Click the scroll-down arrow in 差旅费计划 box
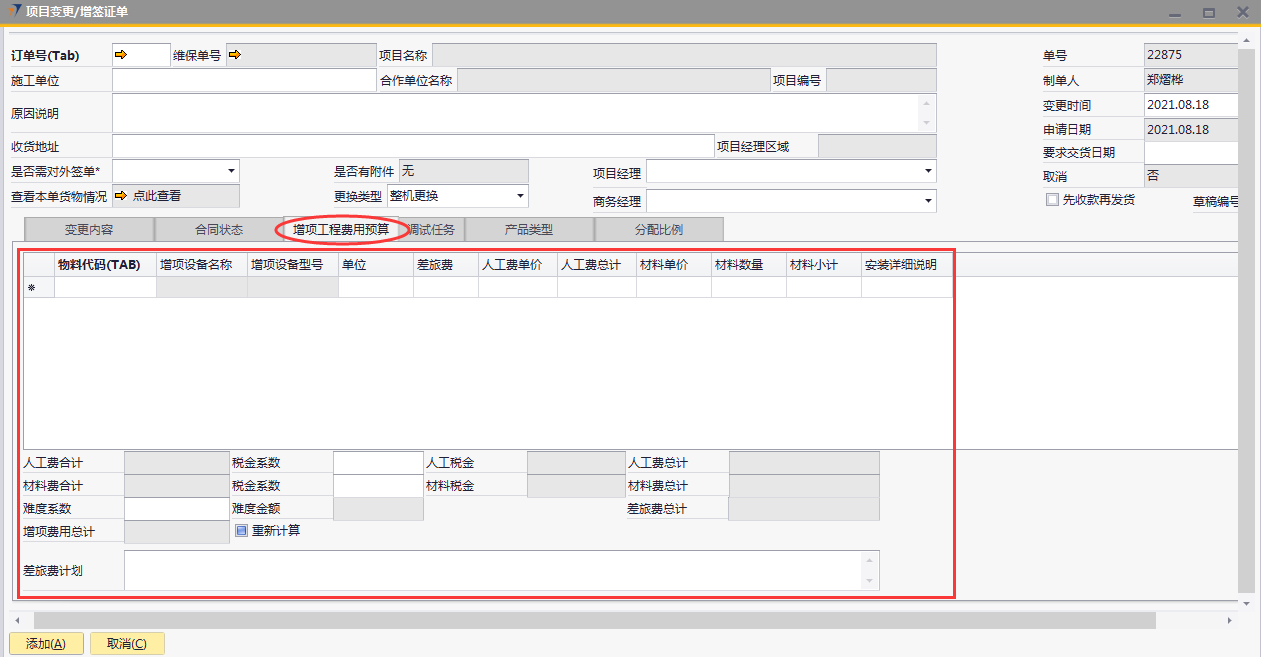This screenshot has width=1261, height=657. (x=869, y=581)
